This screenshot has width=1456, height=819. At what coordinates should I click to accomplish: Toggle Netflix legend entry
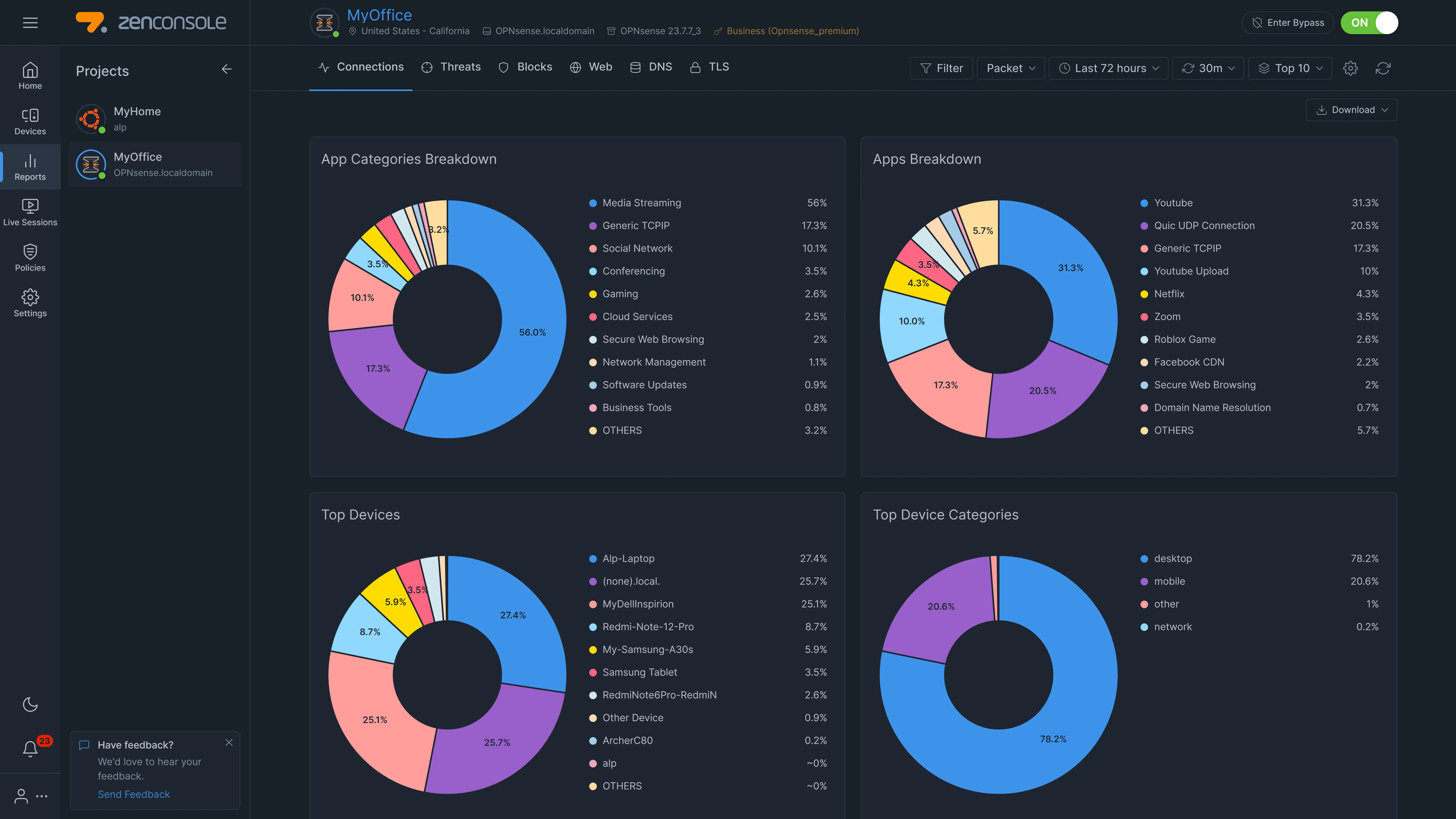(1259, 294)
